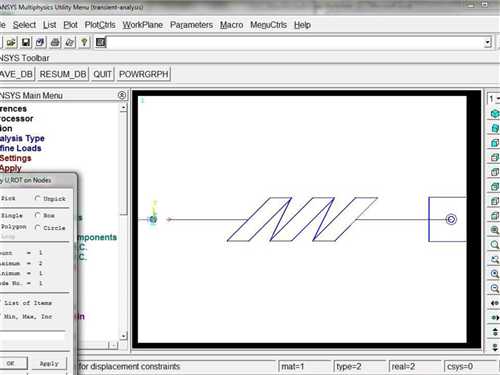The width and height of the screenshot is (500, 375).
Task: Expand the Settings tree item
Action: click(16, 158)
